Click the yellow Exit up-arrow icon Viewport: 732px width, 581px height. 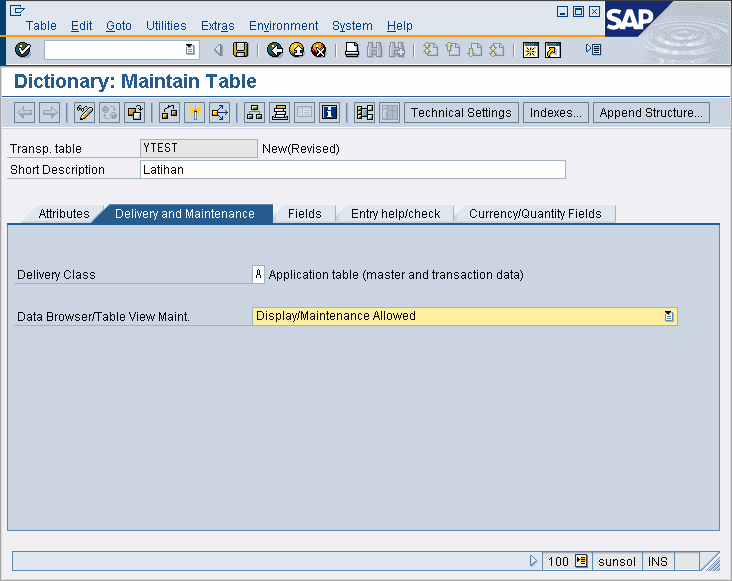point(296,49)
